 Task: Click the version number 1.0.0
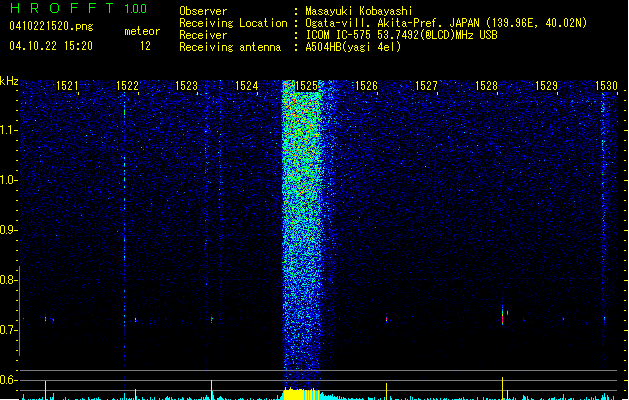point(136,9)
